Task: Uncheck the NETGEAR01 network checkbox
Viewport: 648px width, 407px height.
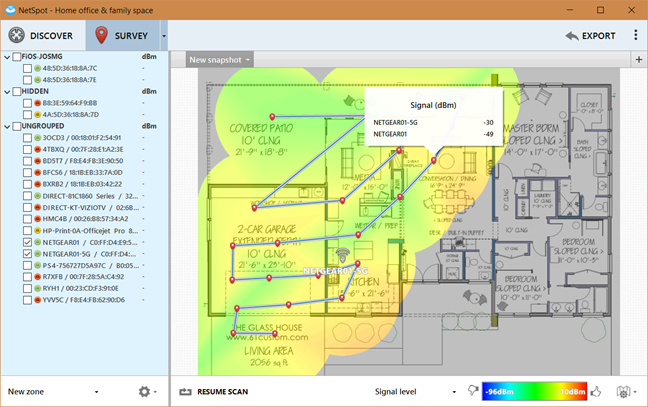Action: click(27, 242)
